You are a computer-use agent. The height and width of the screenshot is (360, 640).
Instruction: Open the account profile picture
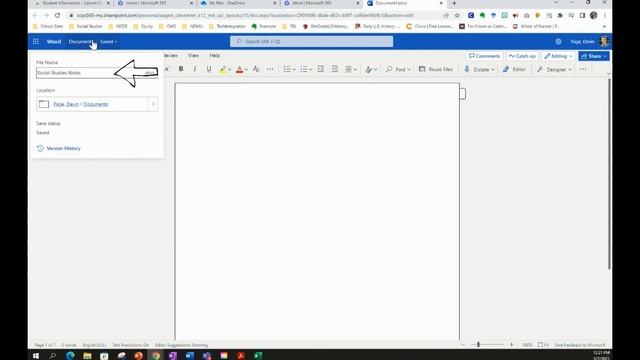pyautogui.click(x=604, y=42)
